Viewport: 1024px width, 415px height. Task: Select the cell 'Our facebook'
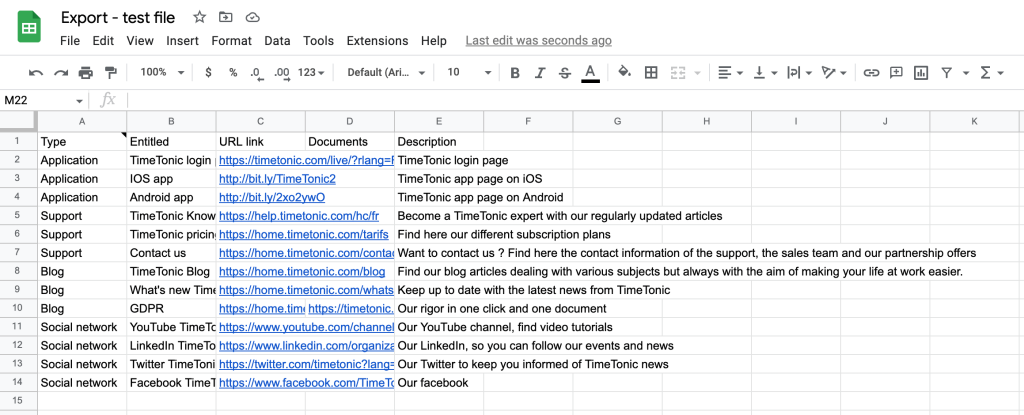[439, 382]
